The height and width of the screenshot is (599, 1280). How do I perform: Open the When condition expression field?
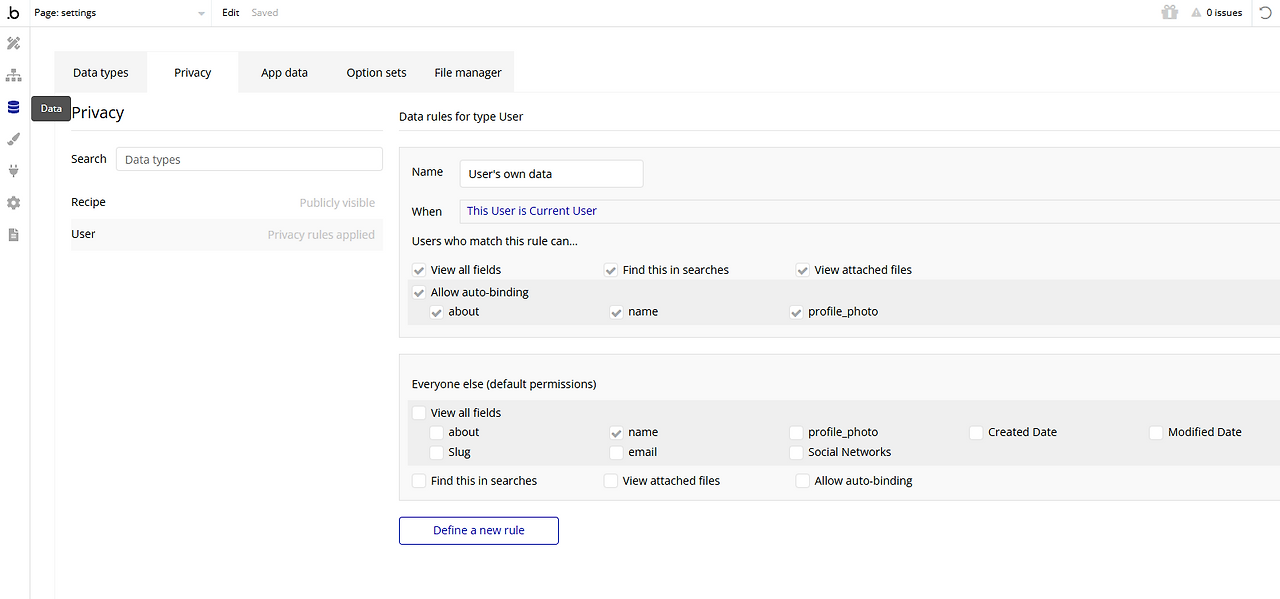(x=870, y=211)
